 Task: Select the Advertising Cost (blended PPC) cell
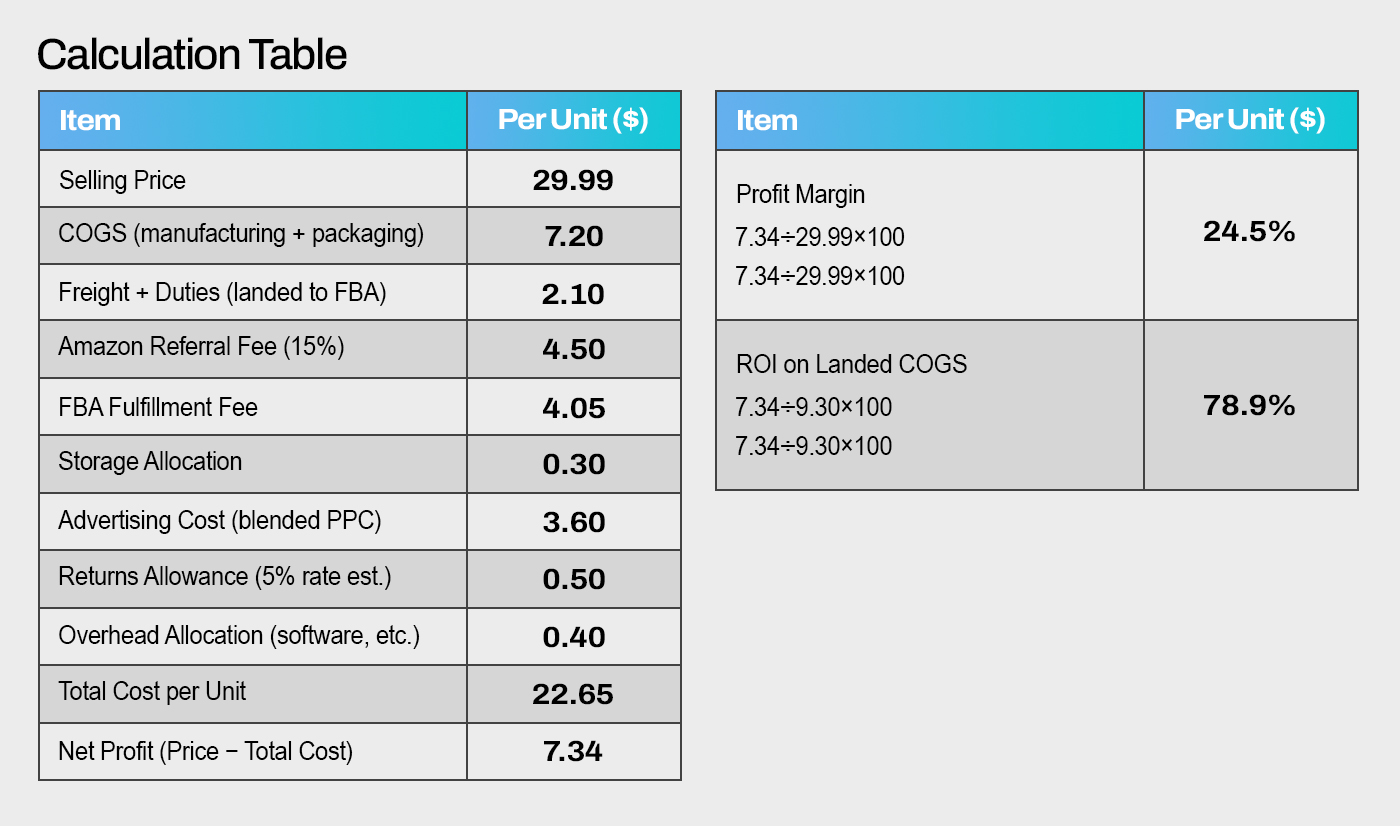[220, 520]
